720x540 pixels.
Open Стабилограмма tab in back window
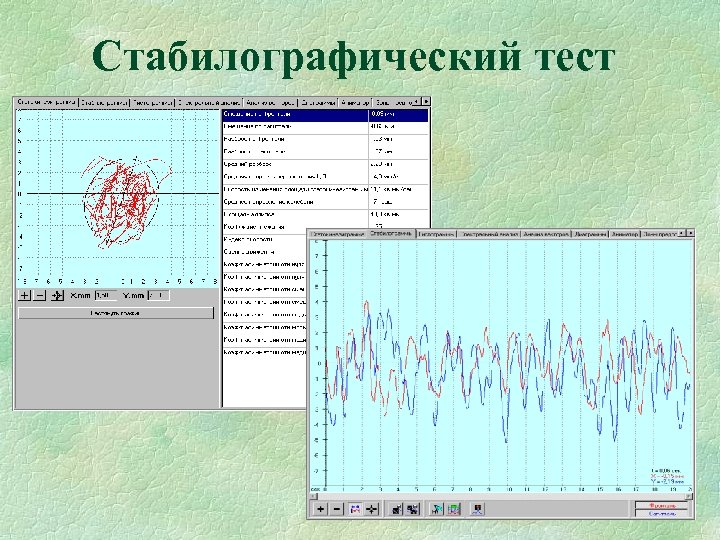104,102
